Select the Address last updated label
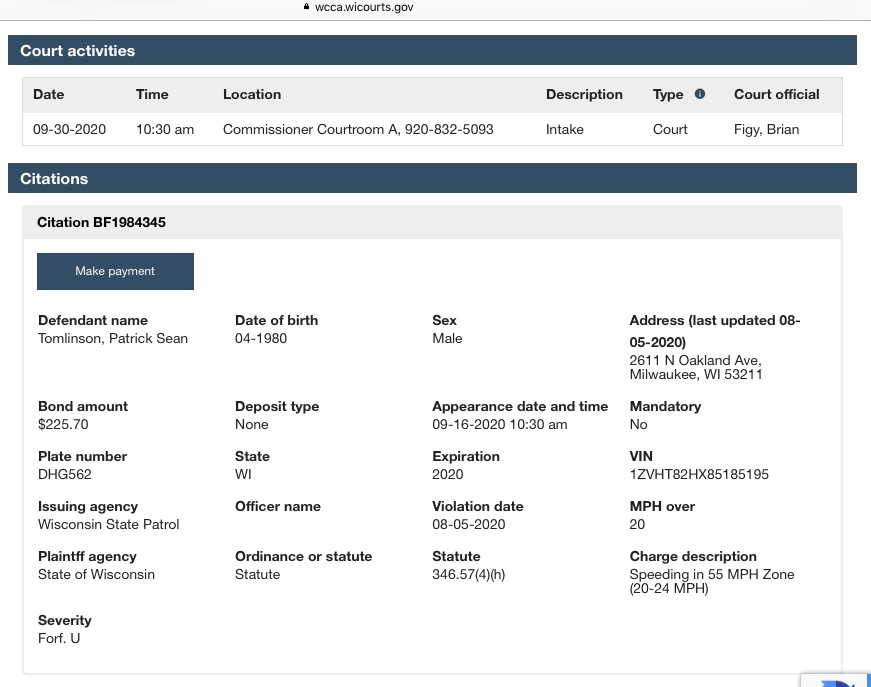This screenshot has height=687, width=871. (x=715, y=331)
